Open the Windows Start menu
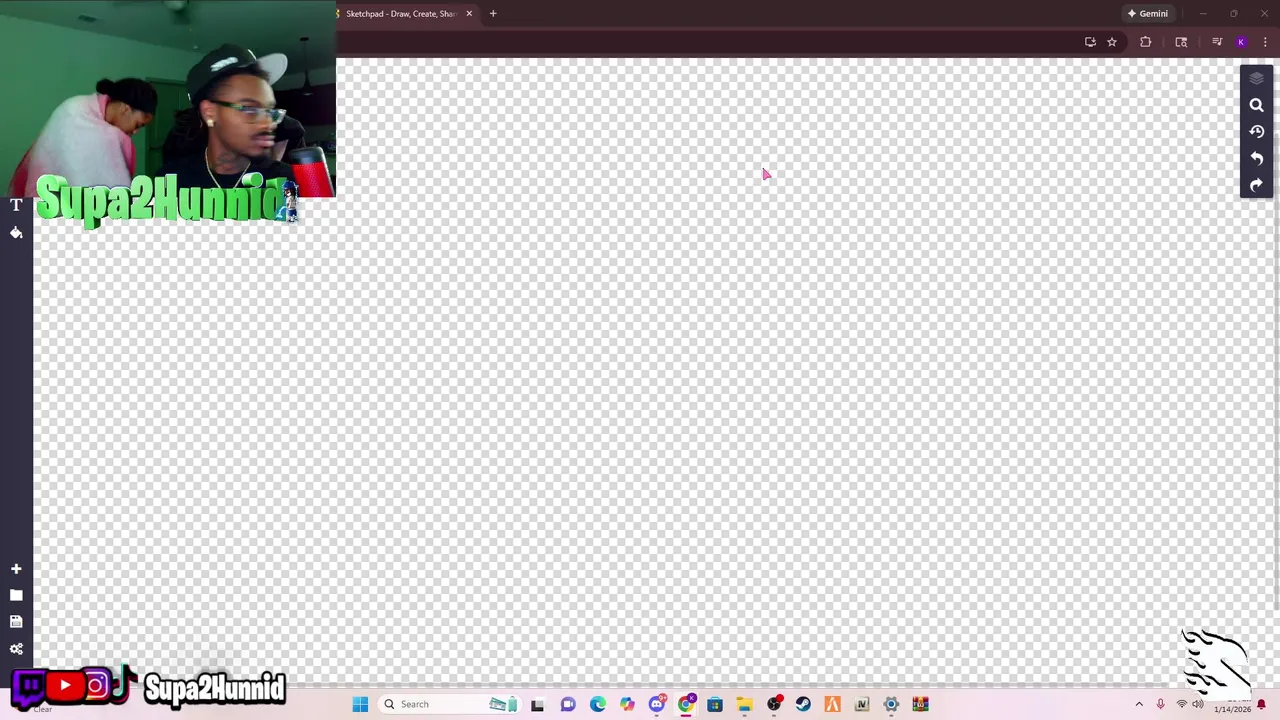 360,704
